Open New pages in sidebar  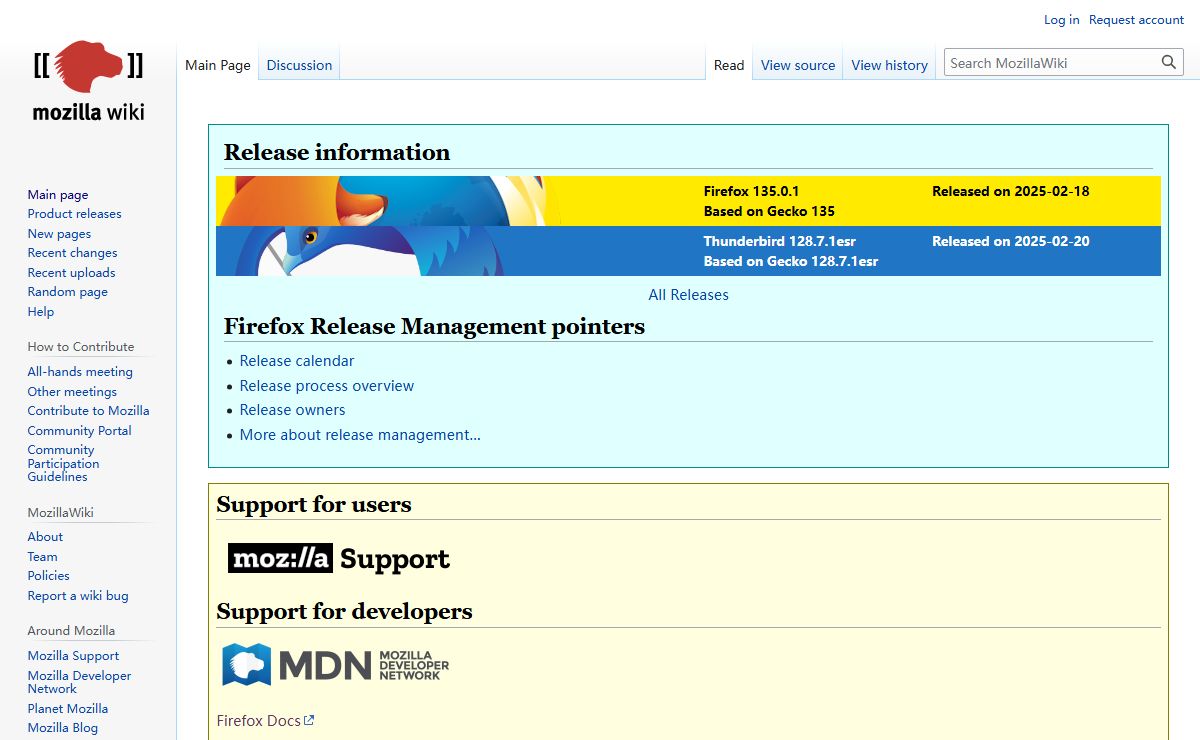59,234
